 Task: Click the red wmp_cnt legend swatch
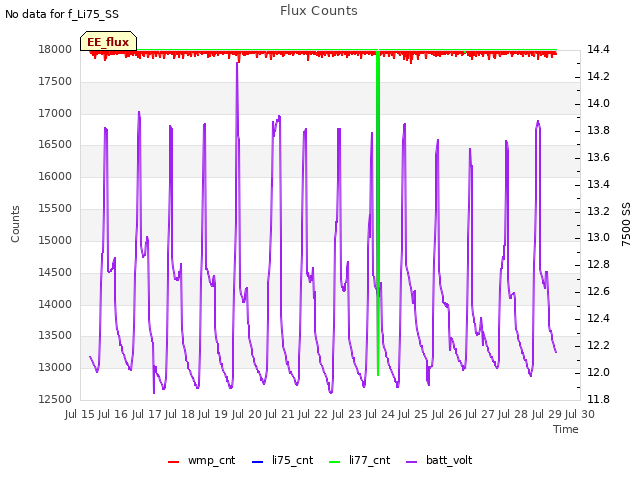click(x=173, y=462)
